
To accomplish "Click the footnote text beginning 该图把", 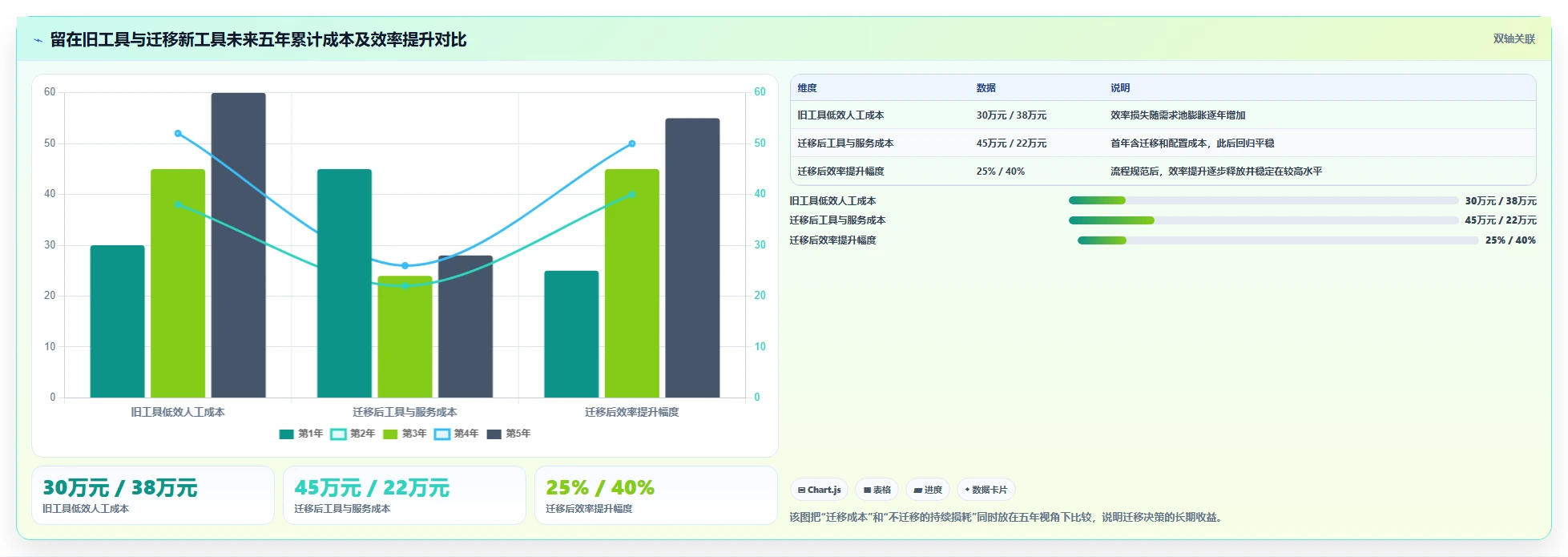I will click(x=1008, y=518).
